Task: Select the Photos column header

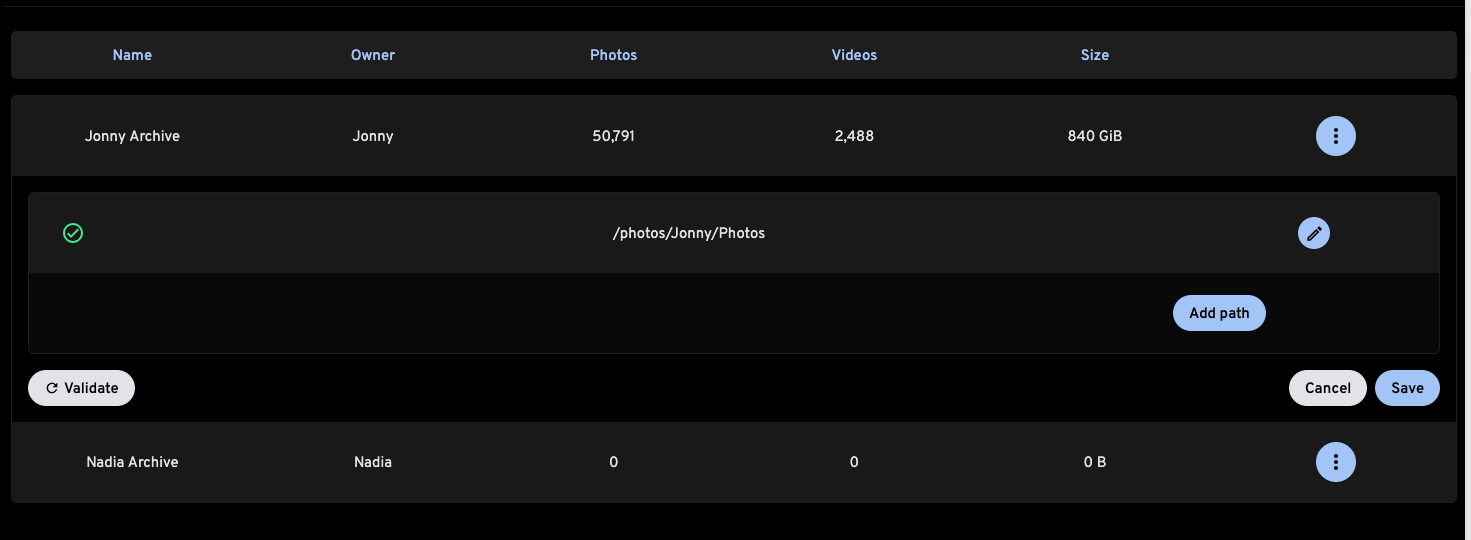Action: pyautogui.click(x=613, y=55)
